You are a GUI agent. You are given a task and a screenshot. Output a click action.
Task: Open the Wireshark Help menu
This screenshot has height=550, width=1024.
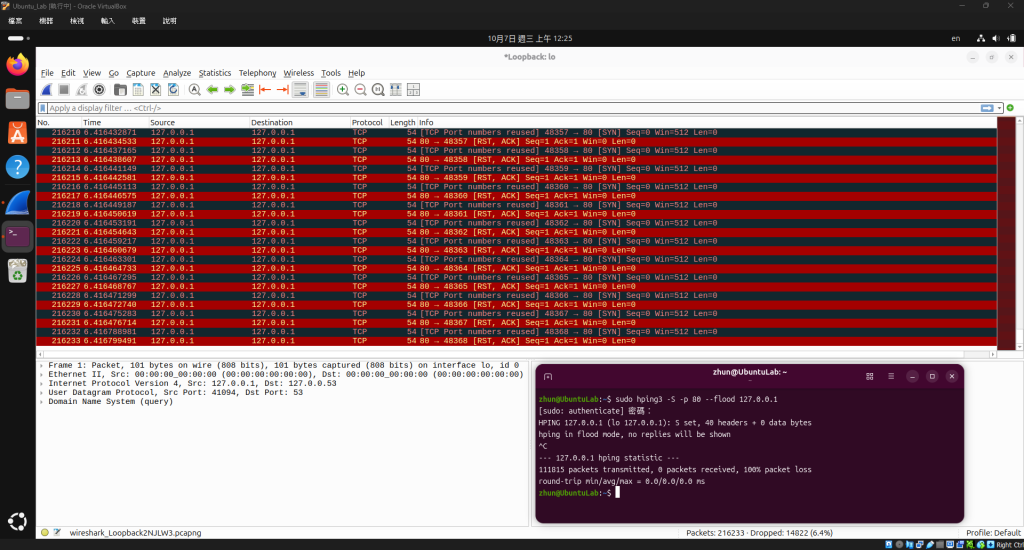(357, 73)
